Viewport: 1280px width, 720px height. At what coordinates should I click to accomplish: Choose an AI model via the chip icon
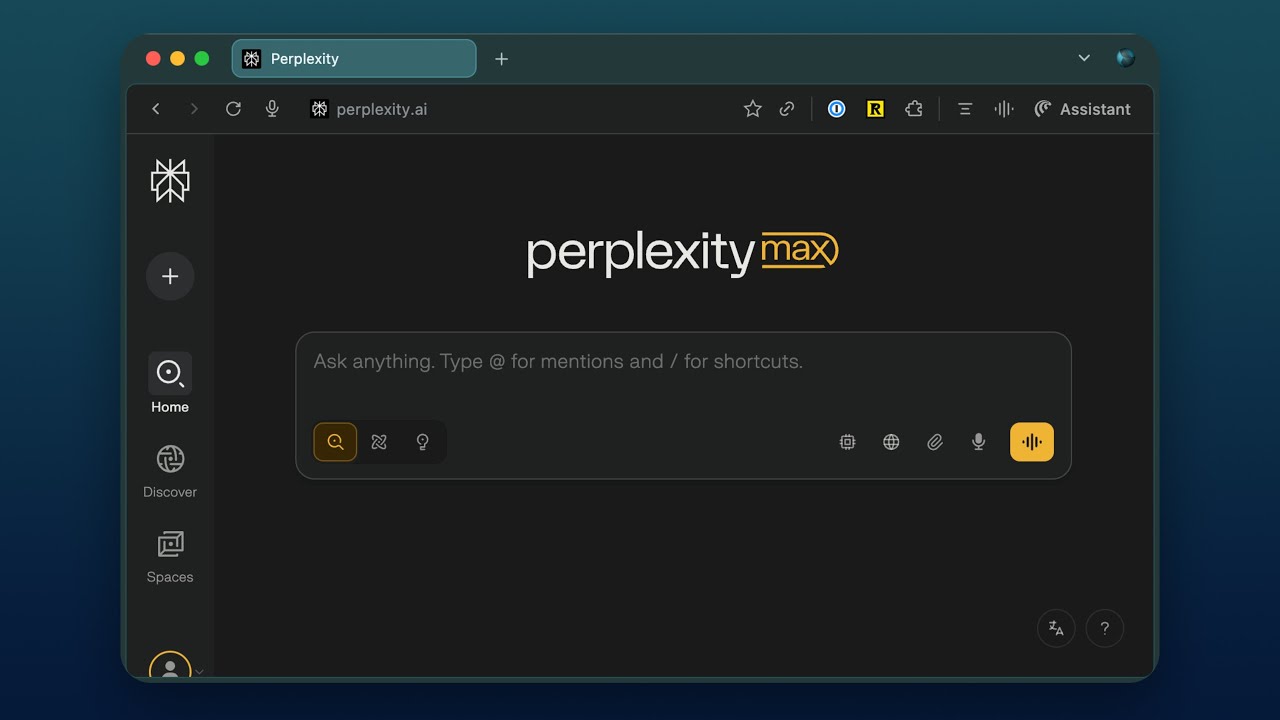(847, 442)
